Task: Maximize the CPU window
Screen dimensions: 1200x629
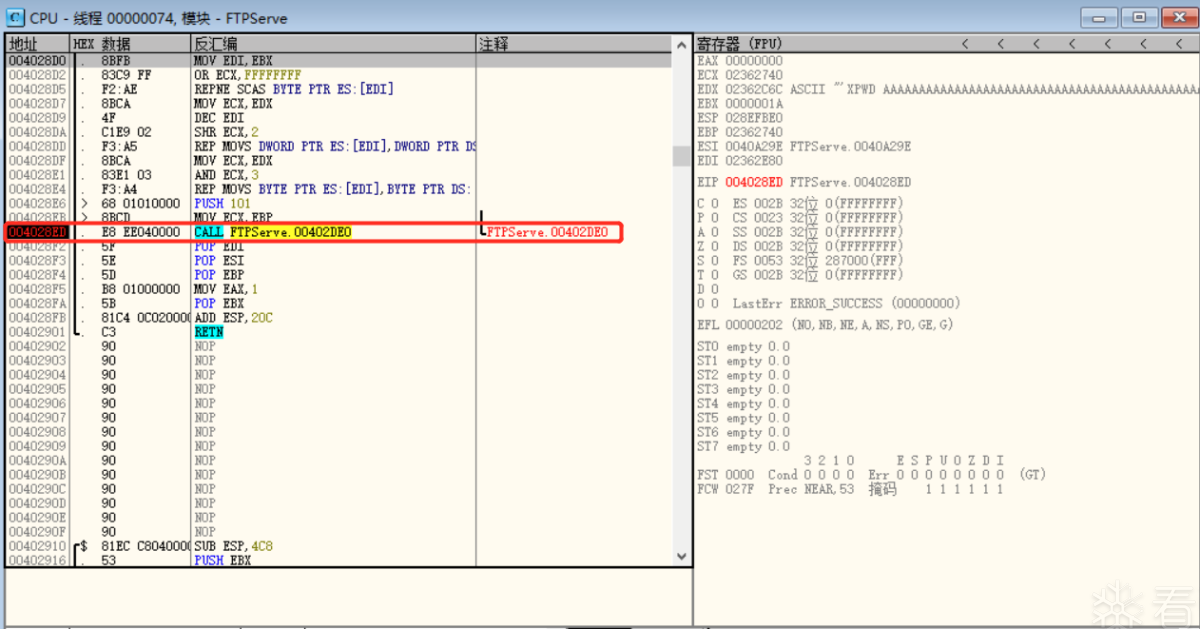Action: [1137, 17]
